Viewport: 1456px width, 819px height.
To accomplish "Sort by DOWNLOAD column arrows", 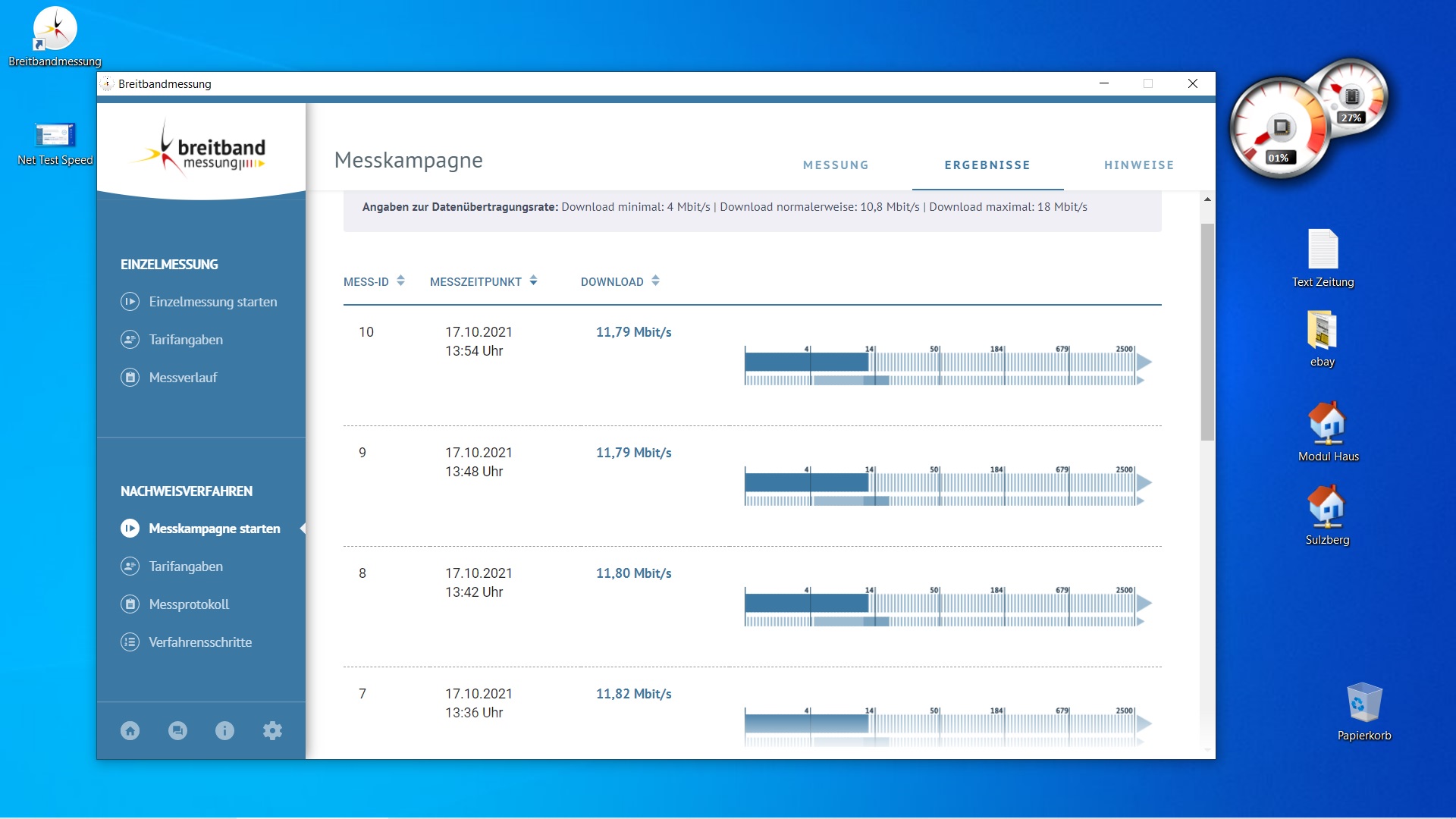I will coord(655,281).
